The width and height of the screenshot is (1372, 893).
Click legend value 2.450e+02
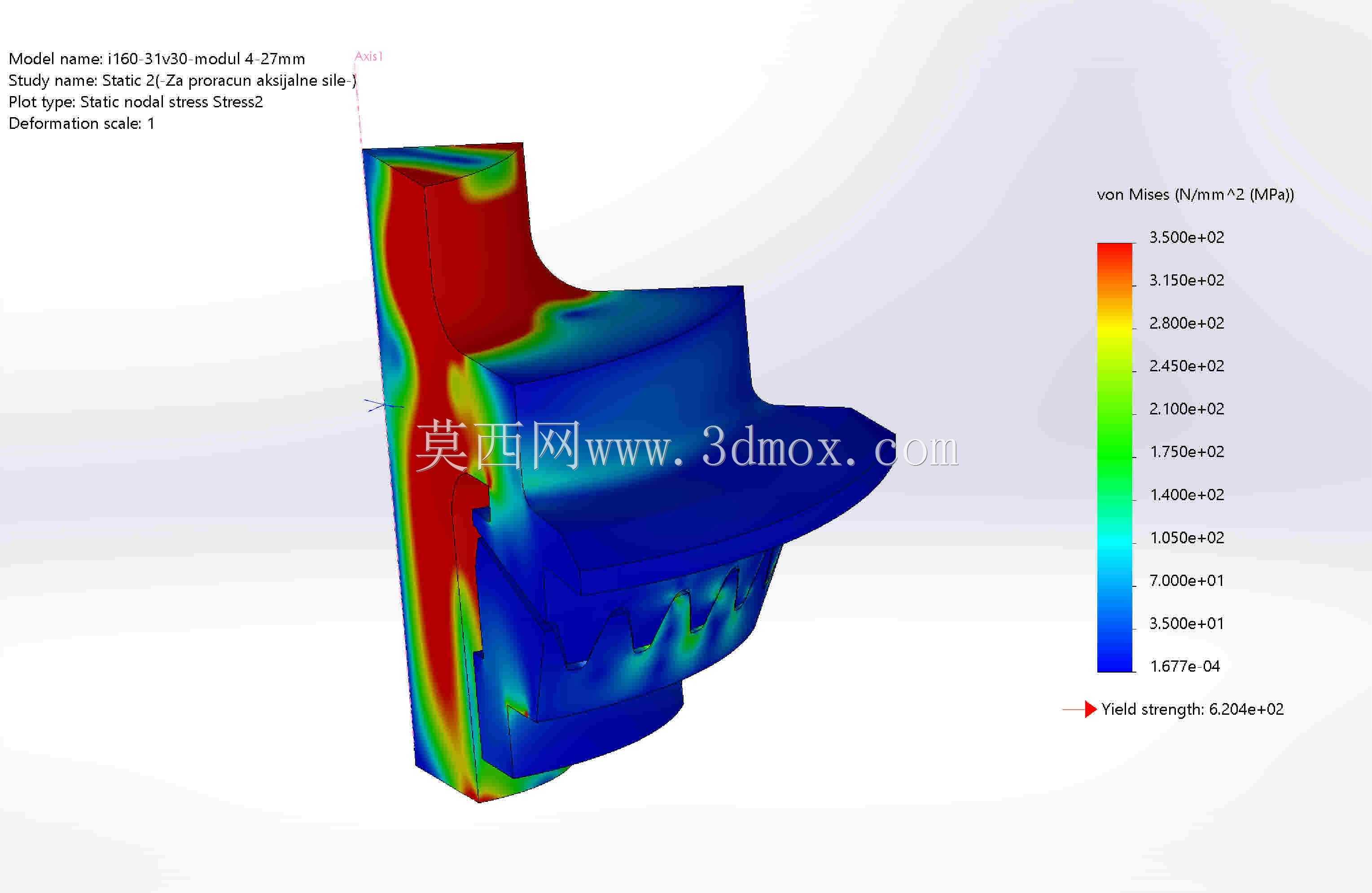pos(1186,366)
